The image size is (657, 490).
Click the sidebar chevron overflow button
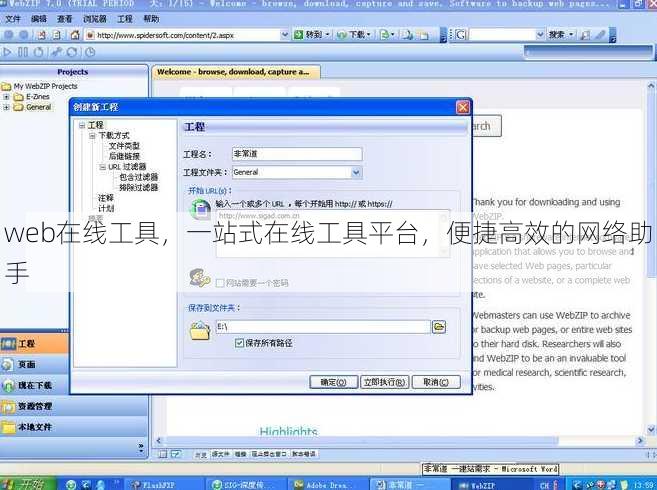coord(141,448)
